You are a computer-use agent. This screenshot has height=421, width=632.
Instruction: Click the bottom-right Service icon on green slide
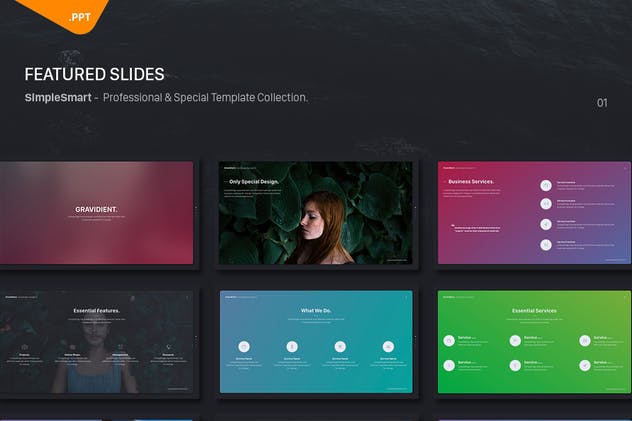[x=584, y=366]
